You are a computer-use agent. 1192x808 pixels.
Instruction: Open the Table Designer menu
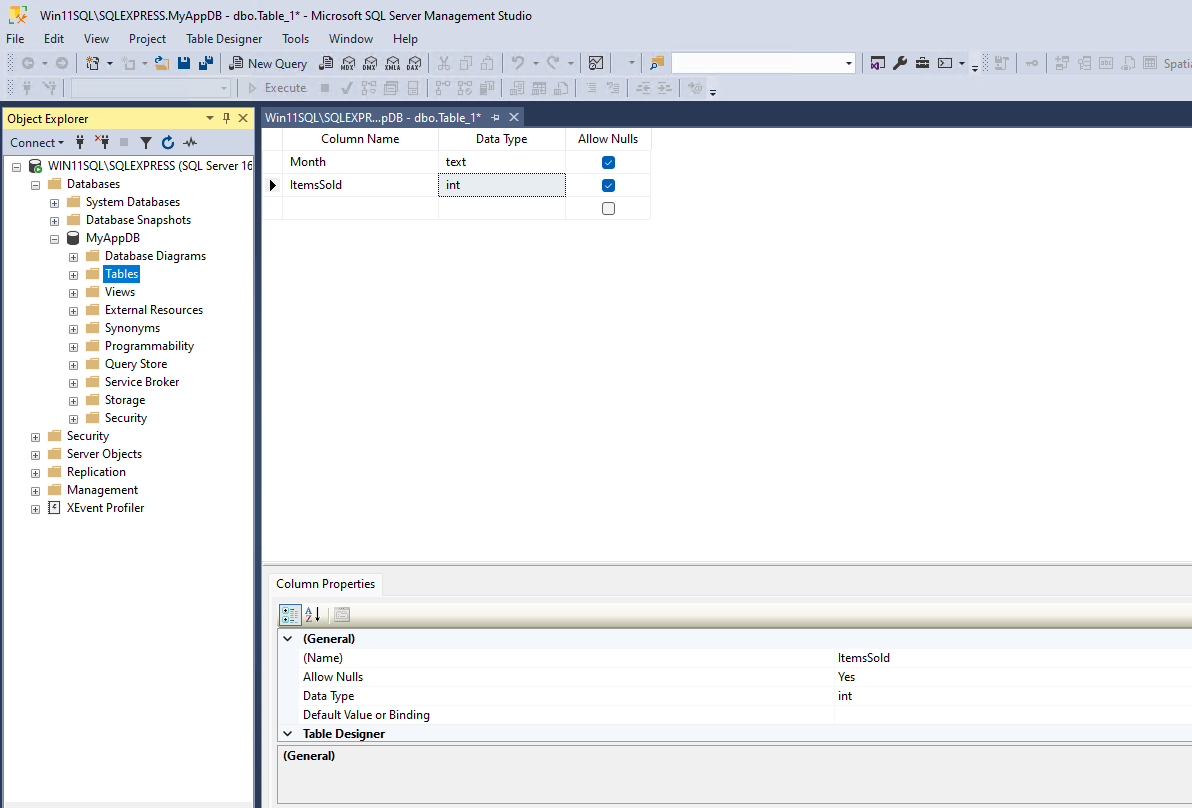pyautogui.click(x=224, y=39)
